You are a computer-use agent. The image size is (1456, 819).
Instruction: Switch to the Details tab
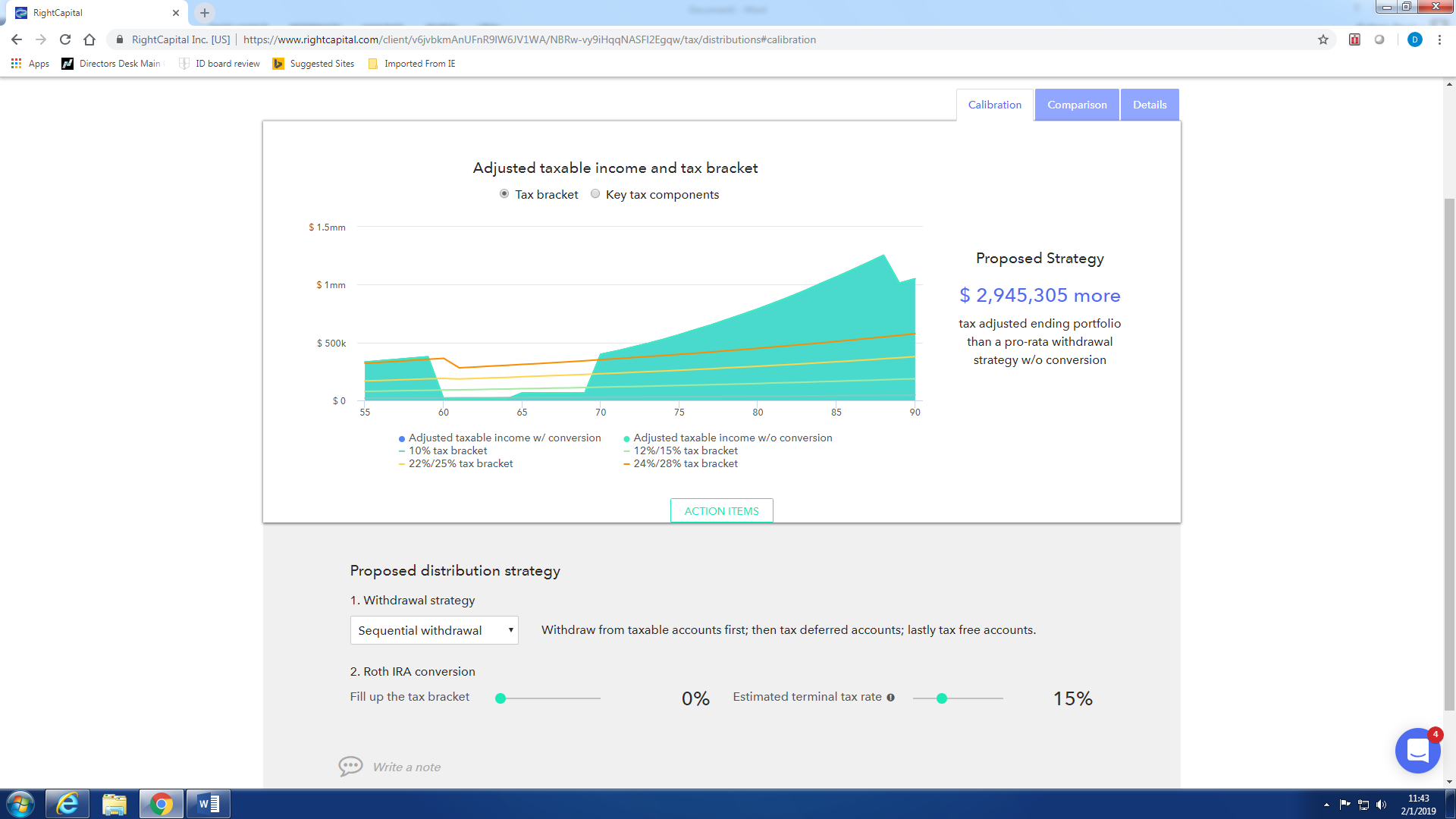tap(1150, 104)
